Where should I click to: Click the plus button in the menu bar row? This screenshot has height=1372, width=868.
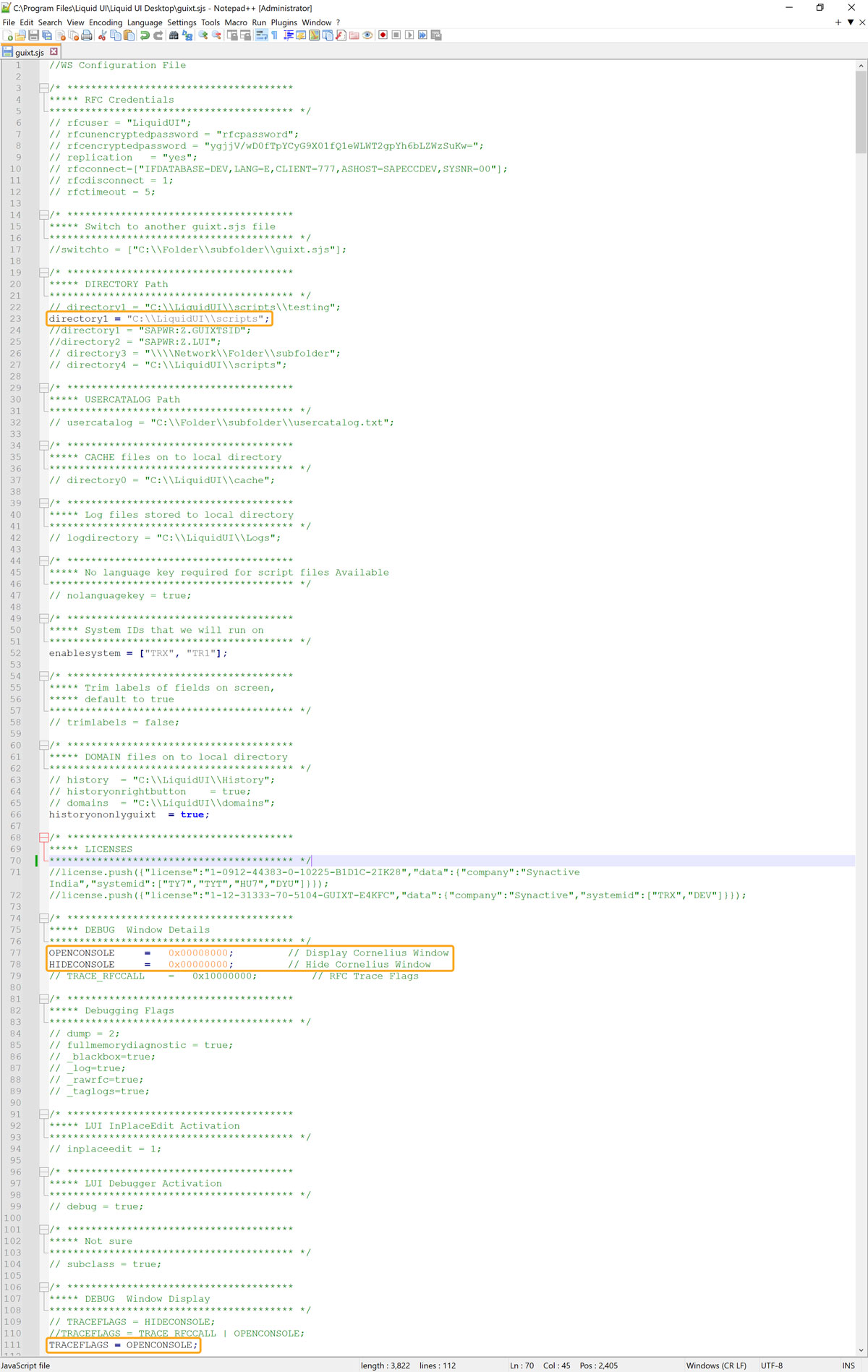(838, 22)
